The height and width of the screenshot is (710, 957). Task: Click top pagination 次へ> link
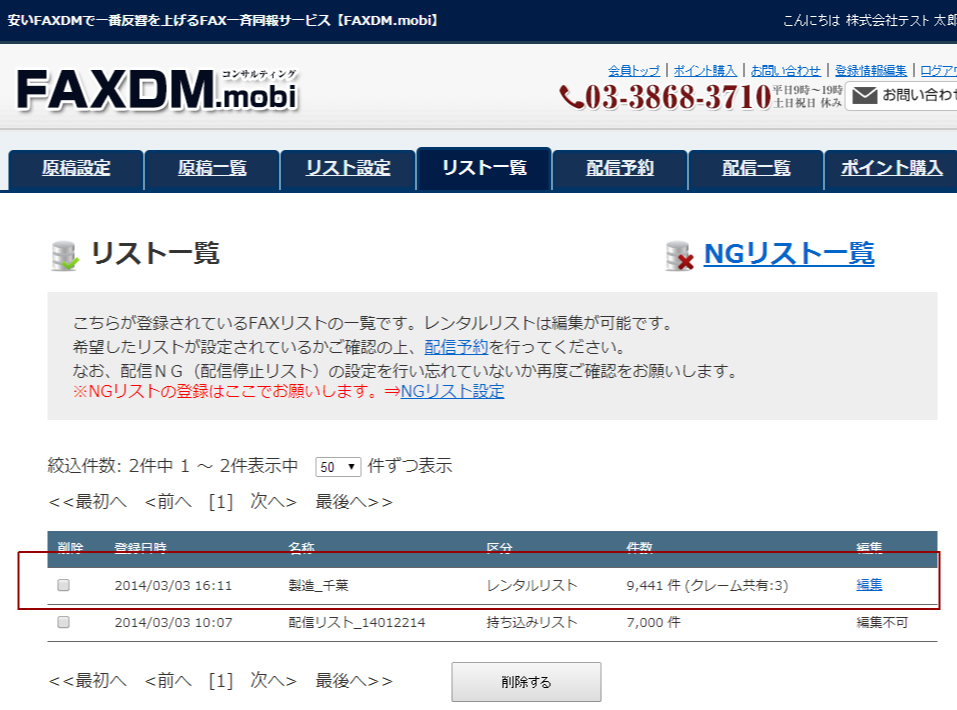click(x=273, y=502)
